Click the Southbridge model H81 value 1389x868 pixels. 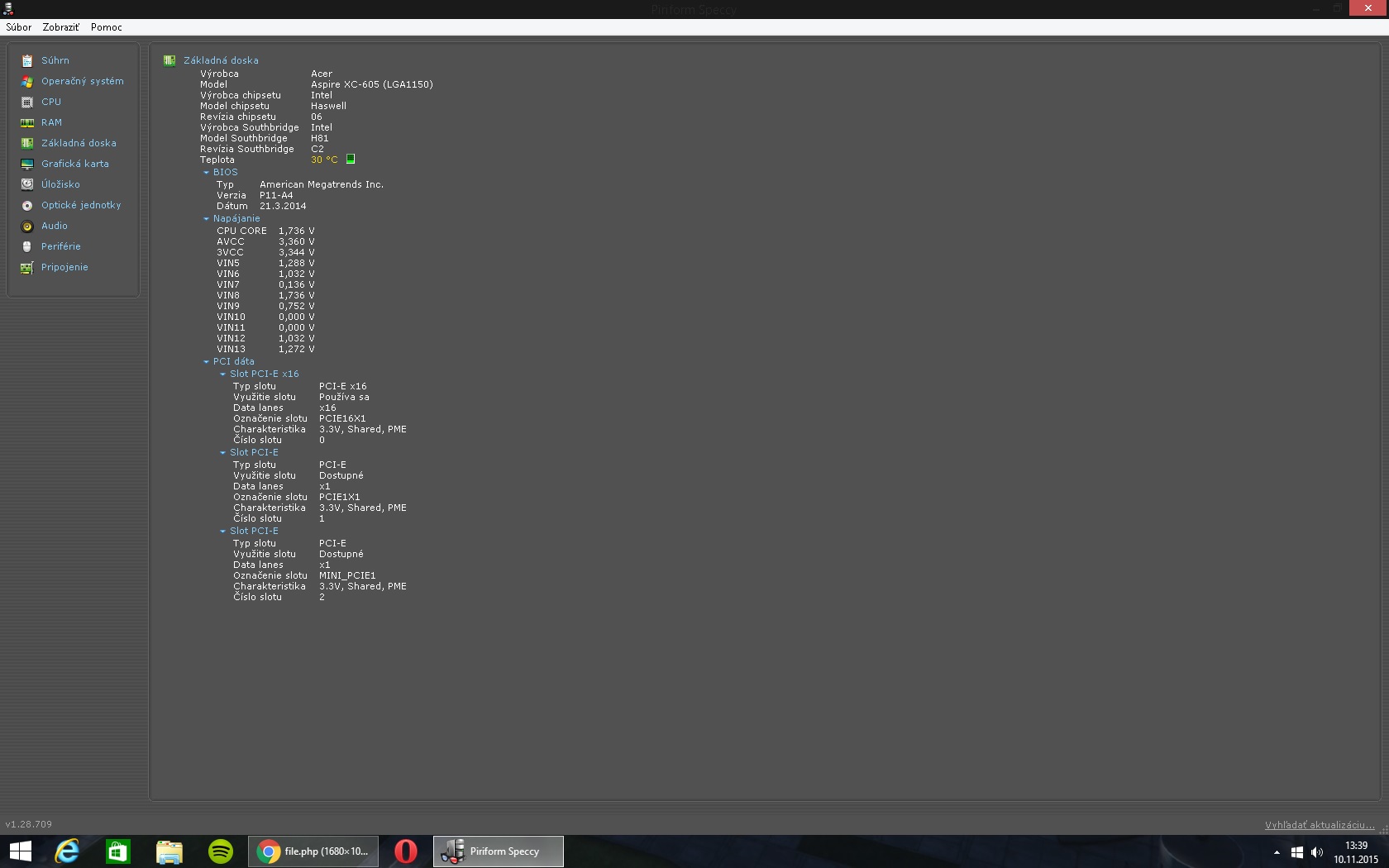(x=320, y=138)
